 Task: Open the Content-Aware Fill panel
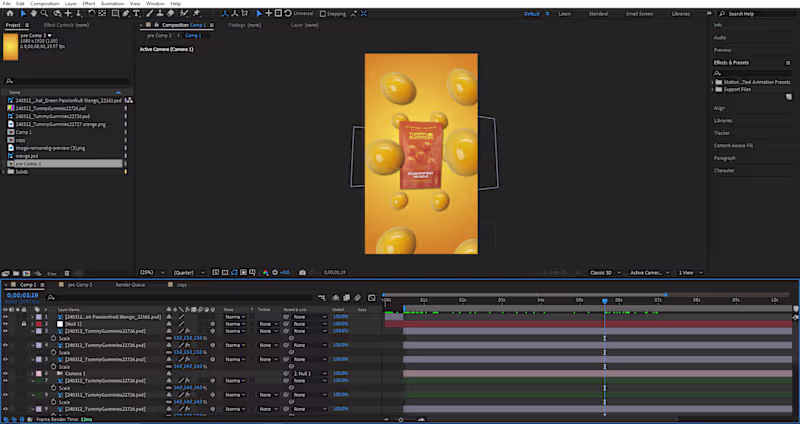(x=733, y=145)
